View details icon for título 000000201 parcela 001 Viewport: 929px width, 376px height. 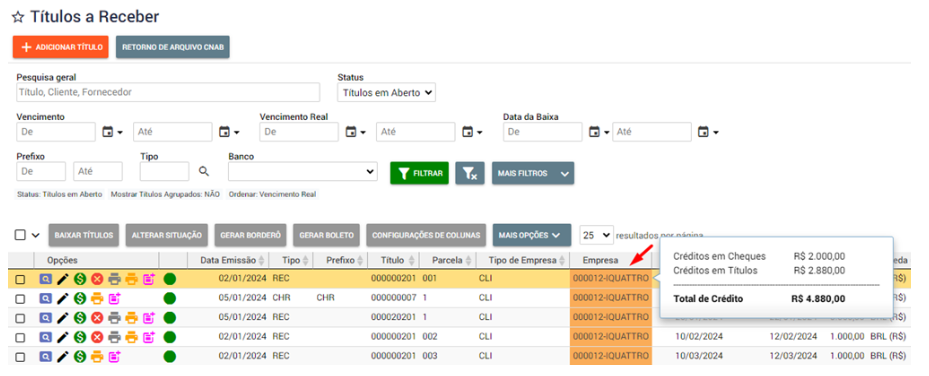pyautogui.click(x=46, y=279)
